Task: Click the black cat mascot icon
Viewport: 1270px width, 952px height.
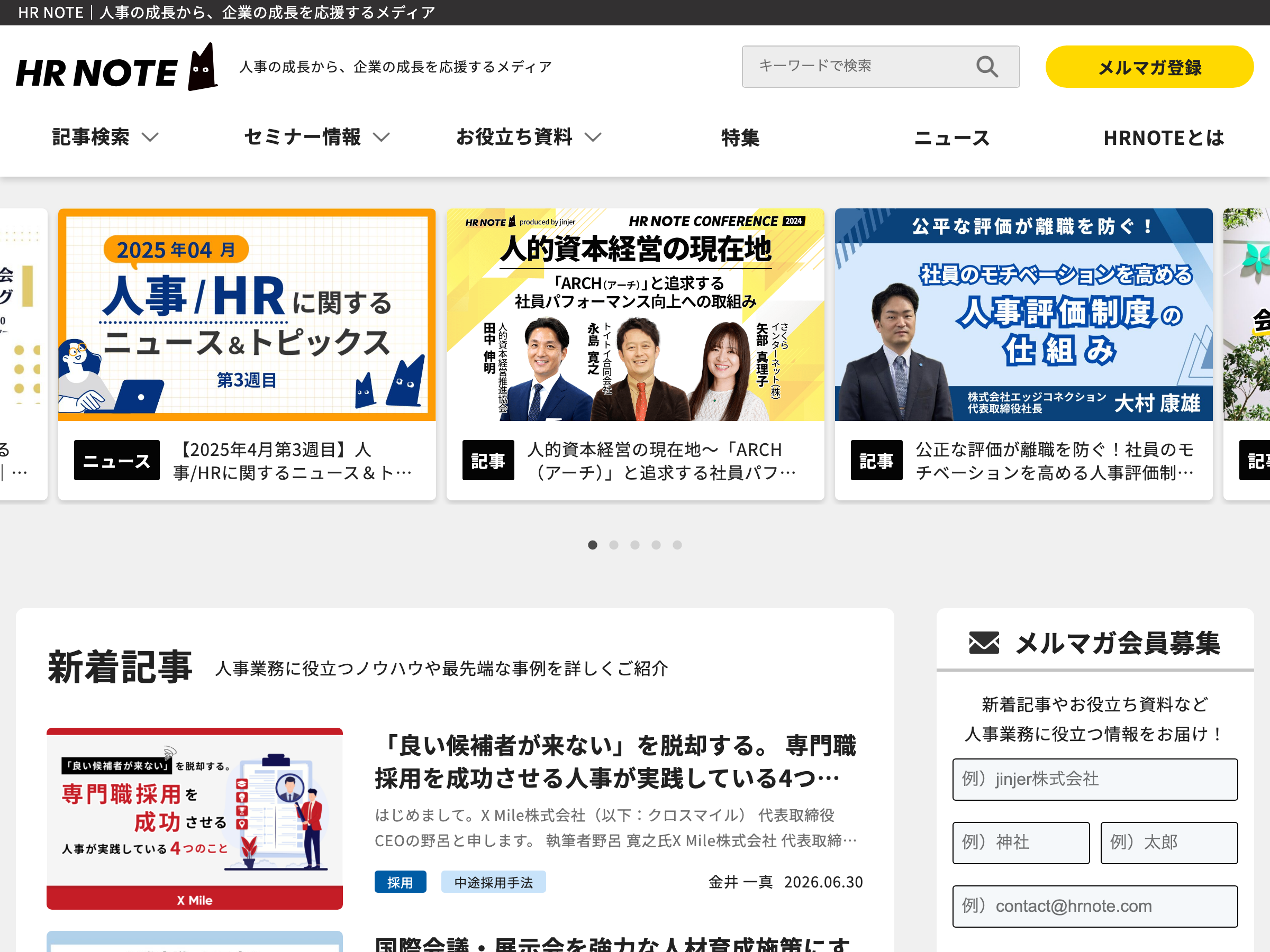Action: [x=203, y=67]
